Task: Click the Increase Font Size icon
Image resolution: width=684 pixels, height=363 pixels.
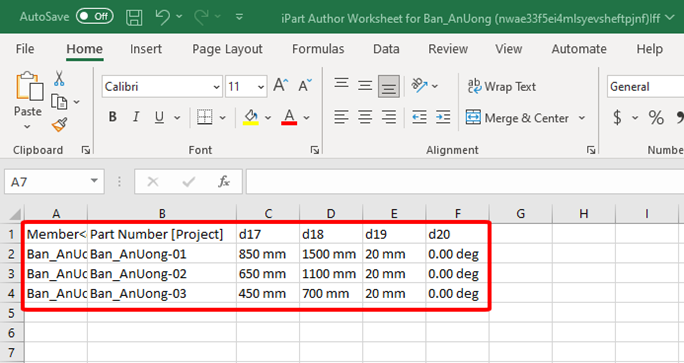Action: pyautogui.click(x=280, y=85)
